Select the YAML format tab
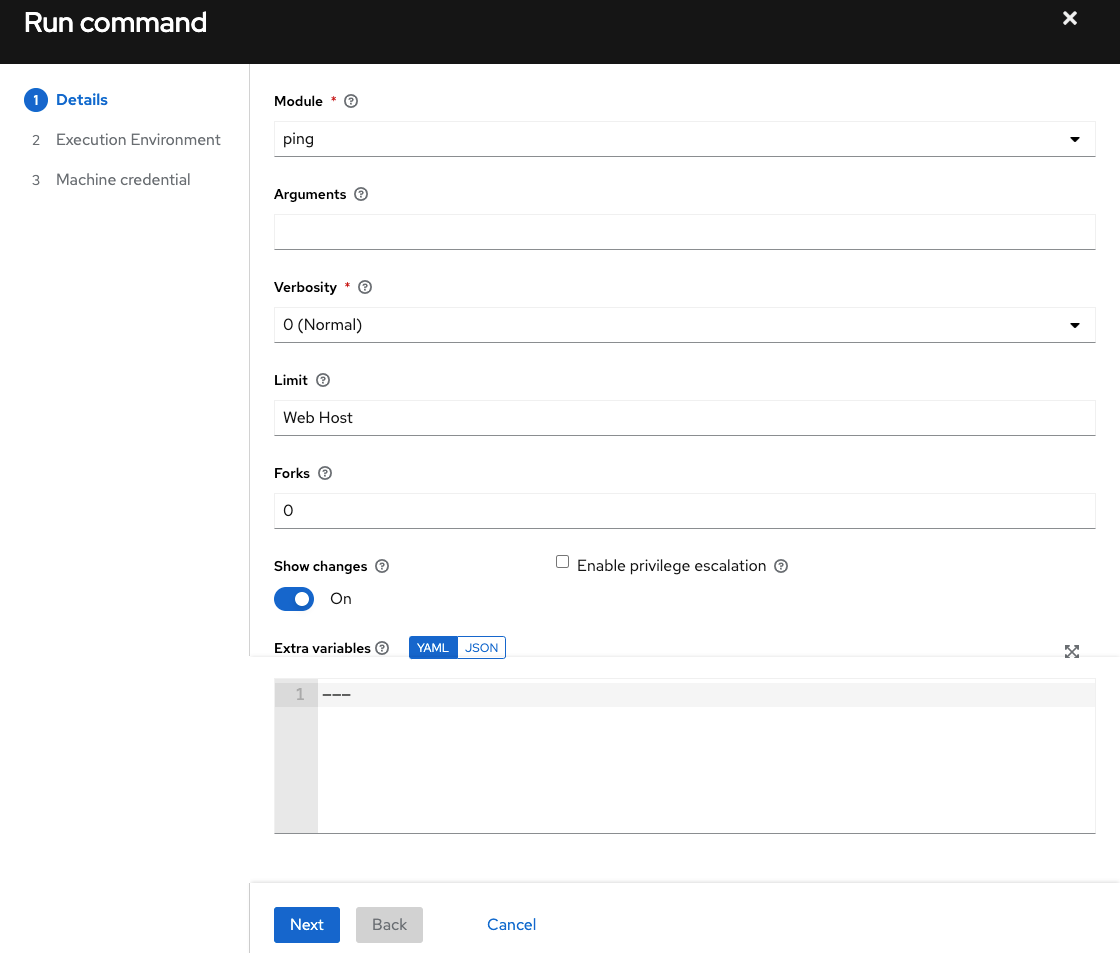Screen dimensions: 1120x953 tap(432, 647)
